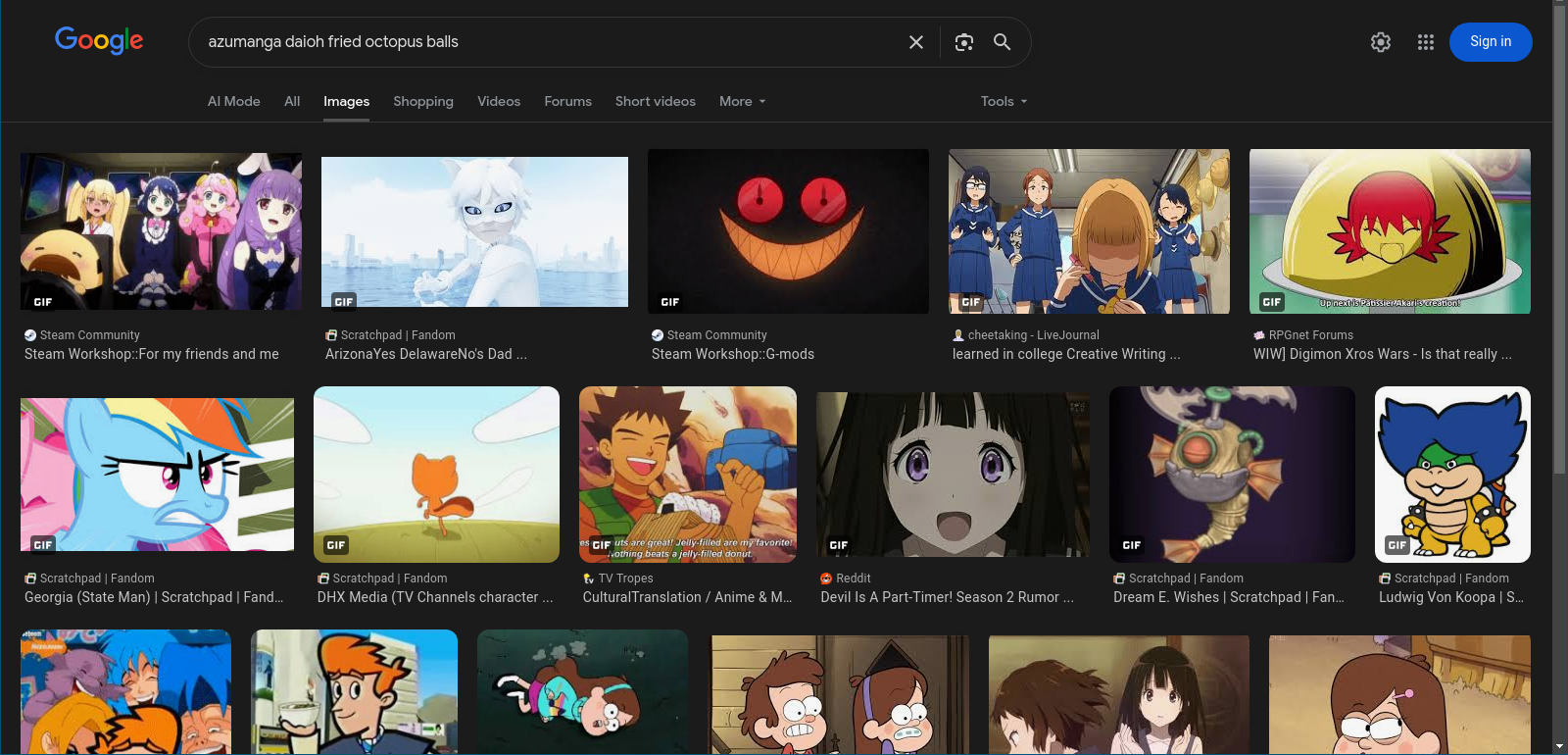The height and width of the screenshot is (755, 1568).
Task: Open Ludwig Von Koopa Scratchpad link
Action: point(1450,597)
